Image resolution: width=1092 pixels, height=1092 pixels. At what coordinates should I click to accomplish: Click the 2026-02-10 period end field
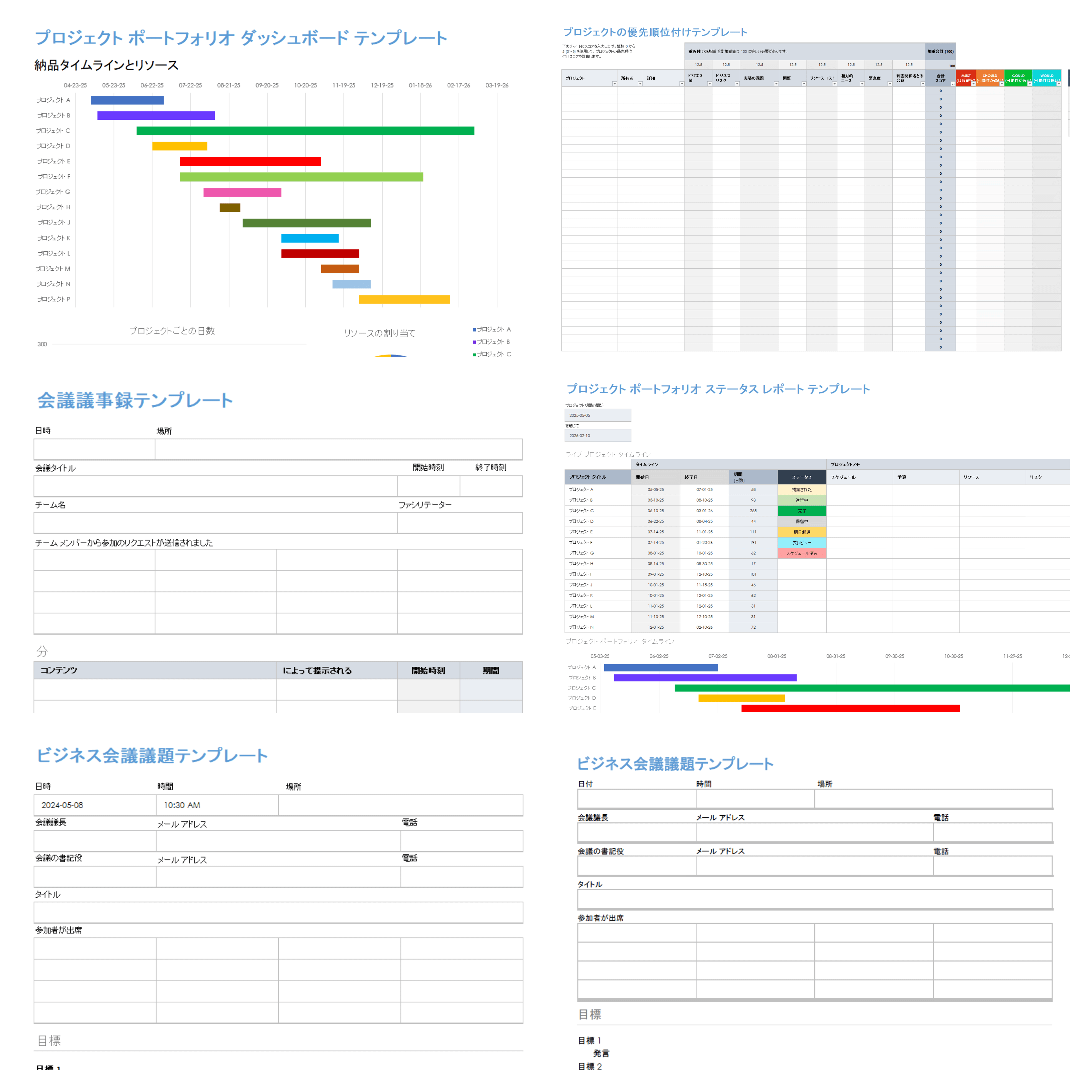pyautogui.click(x=598, y=436)
